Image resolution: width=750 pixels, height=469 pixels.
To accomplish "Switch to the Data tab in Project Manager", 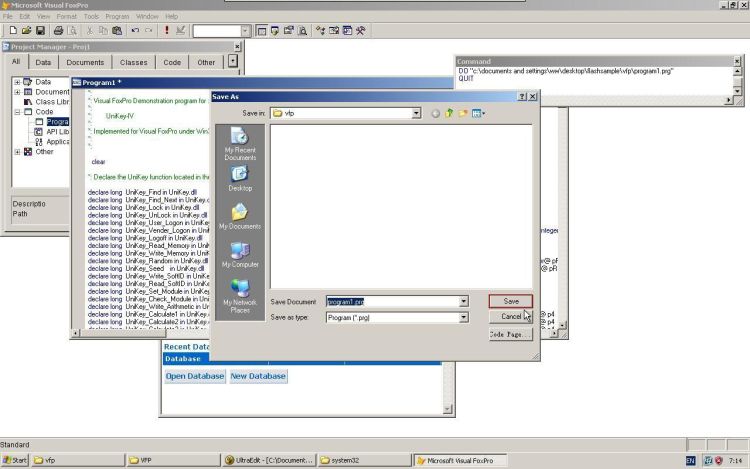I will pos(43,62).
